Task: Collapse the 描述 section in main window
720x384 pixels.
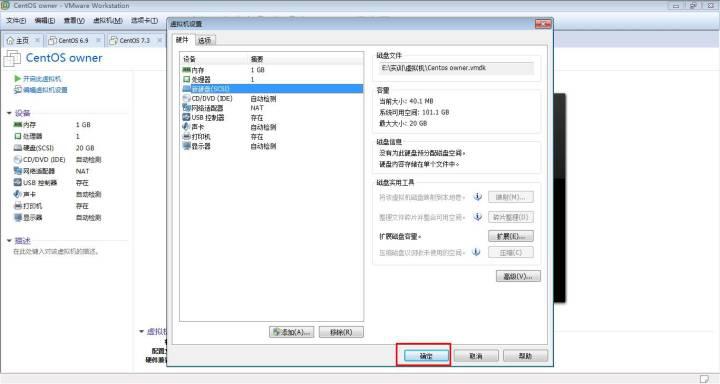Action: (9, 240)
